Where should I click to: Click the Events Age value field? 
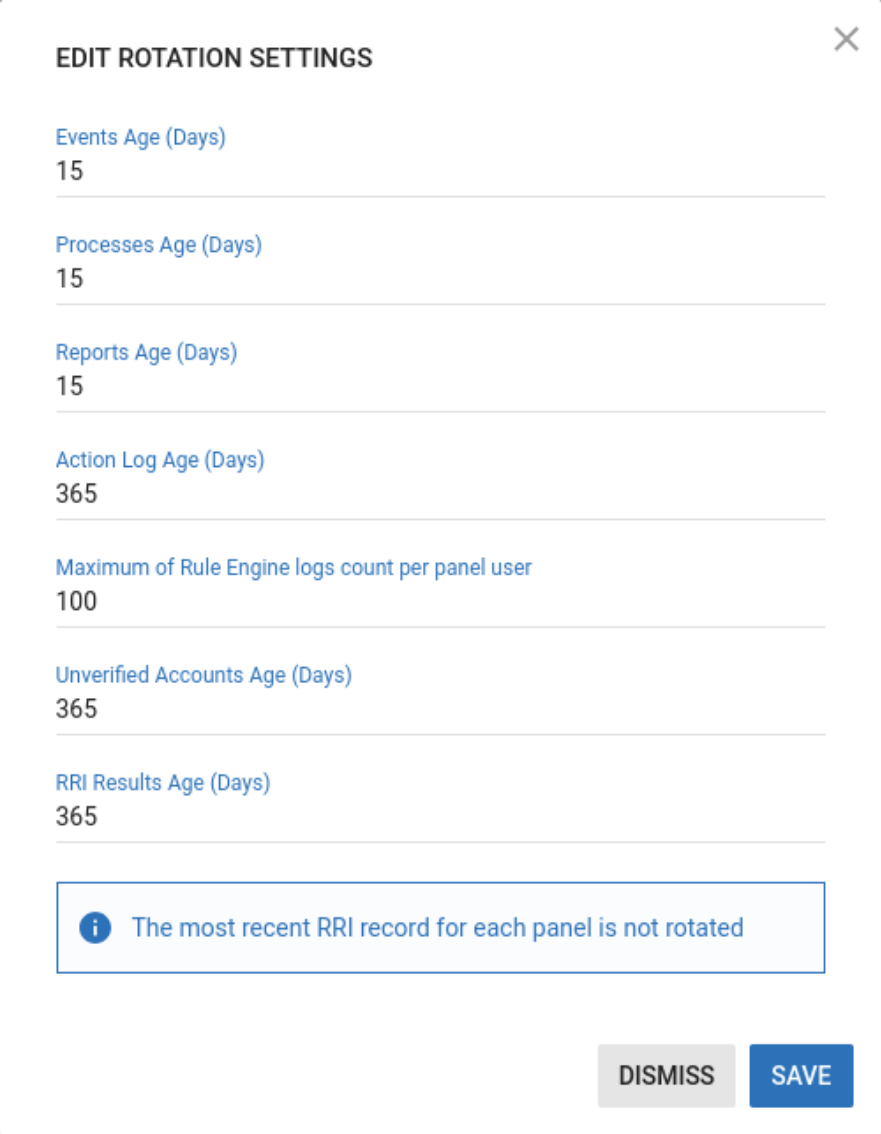[x=440, y=171]
